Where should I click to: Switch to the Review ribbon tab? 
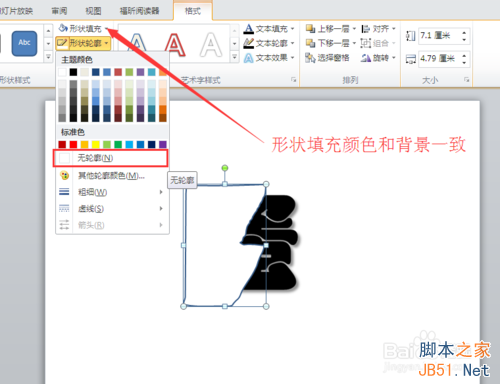59,11
